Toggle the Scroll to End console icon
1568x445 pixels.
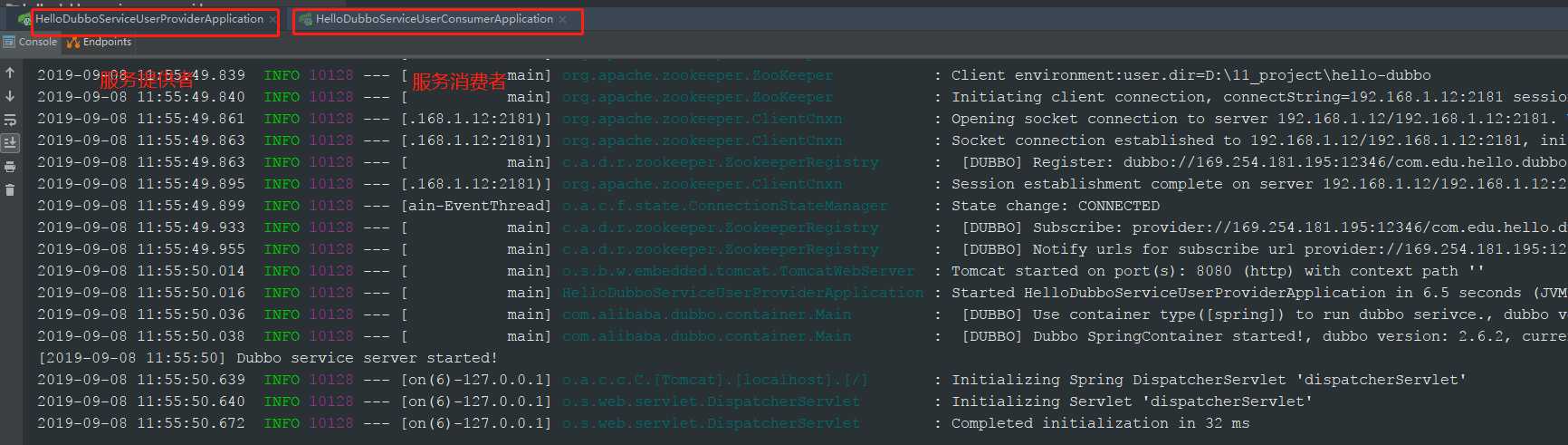(x=10, y=143)
